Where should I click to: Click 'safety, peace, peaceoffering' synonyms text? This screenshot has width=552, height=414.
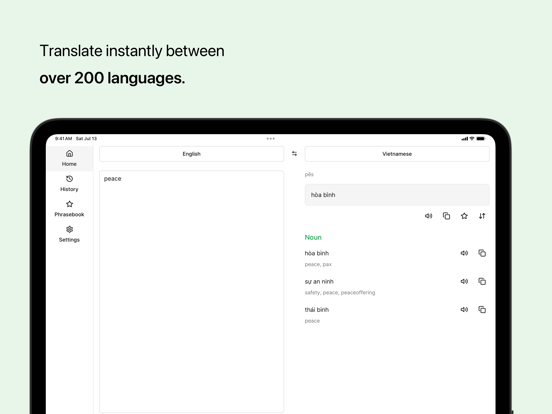coord(340,293)
